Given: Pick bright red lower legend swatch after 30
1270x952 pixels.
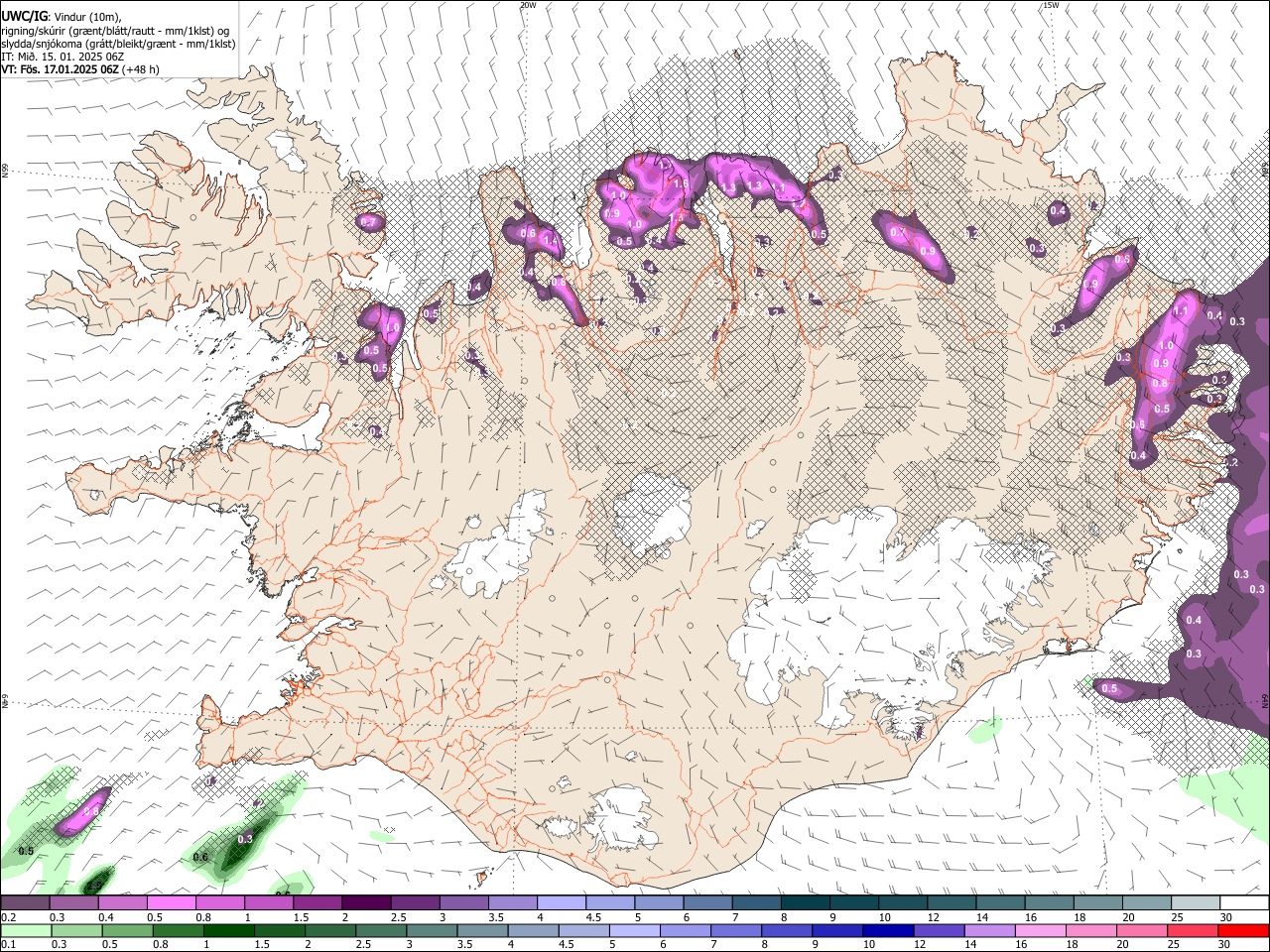Looking at the screenshot, I should point(1243,931).
